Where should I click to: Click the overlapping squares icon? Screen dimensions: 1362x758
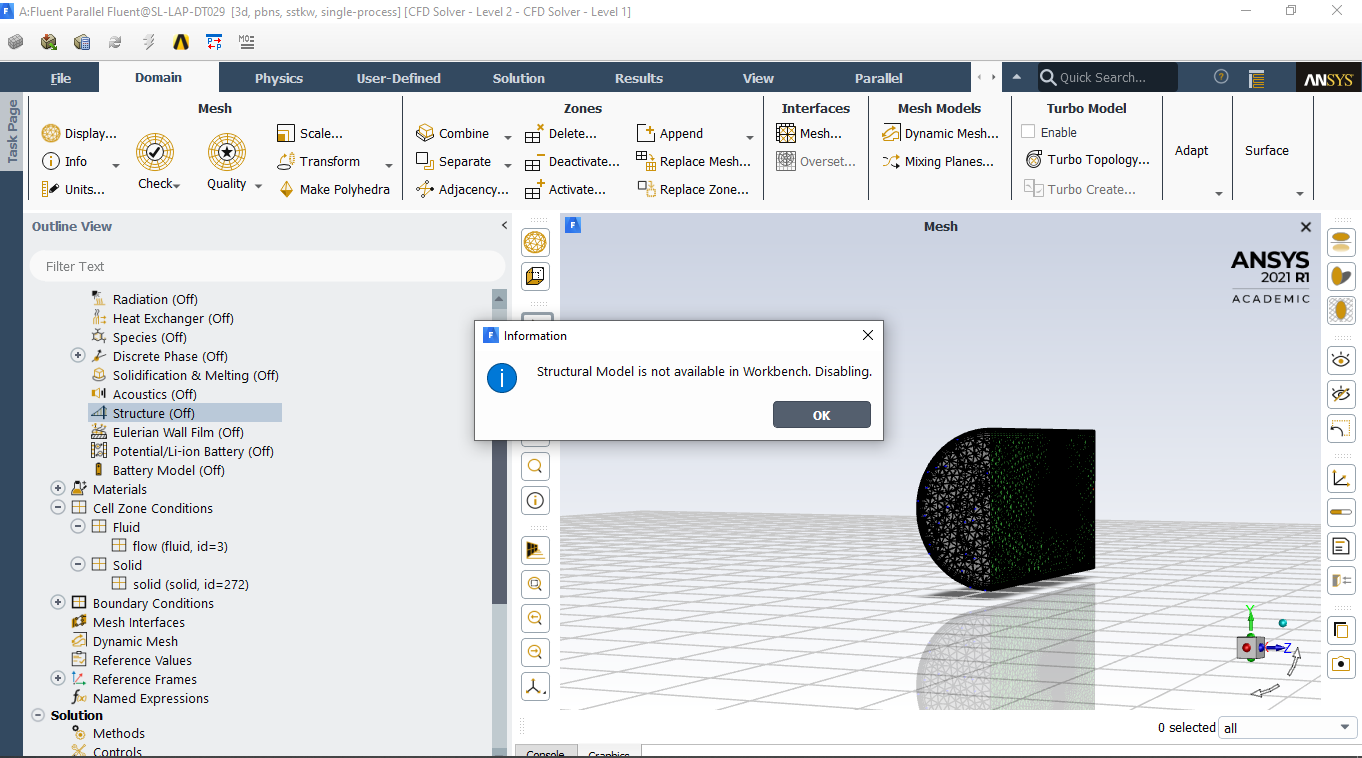pyautogui.click(x=1341, y=630)
